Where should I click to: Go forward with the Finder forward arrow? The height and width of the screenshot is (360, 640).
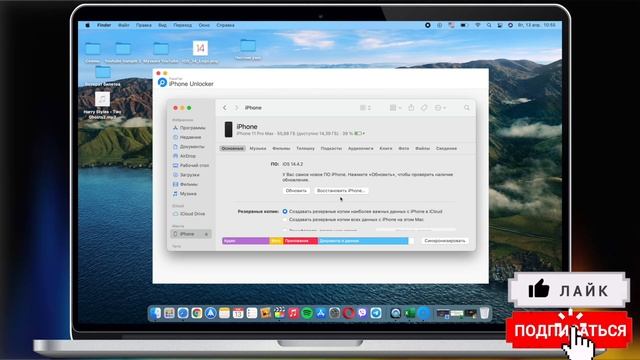[x=236, y=108]
